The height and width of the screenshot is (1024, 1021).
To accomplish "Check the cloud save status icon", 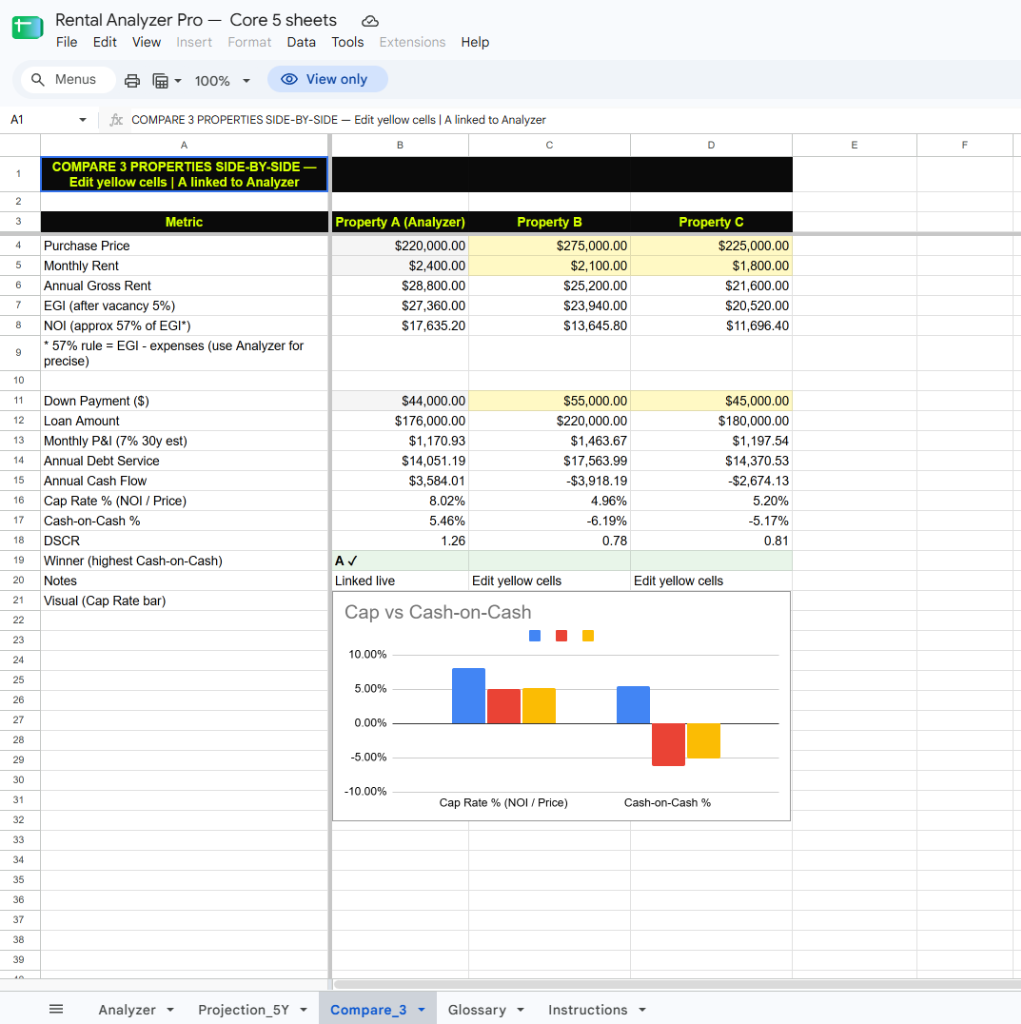I will (x=370, y=21).
